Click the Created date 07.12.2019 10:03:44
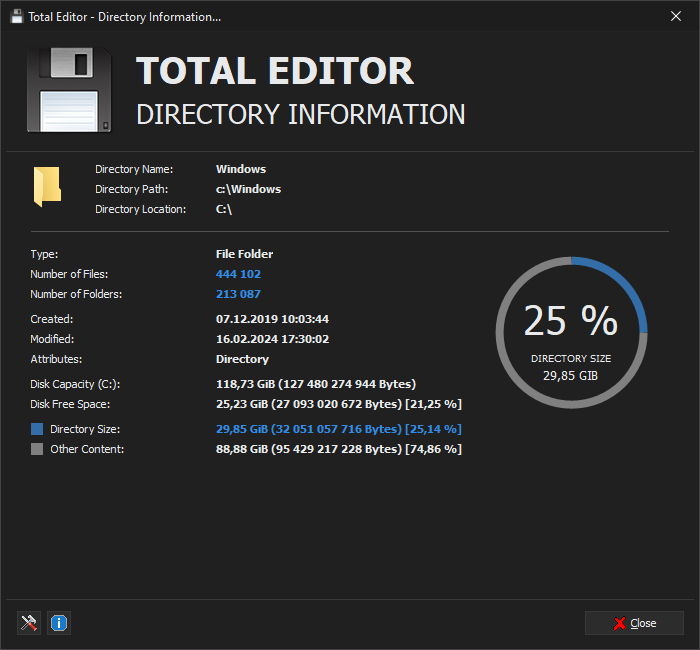 pos(272,319)
